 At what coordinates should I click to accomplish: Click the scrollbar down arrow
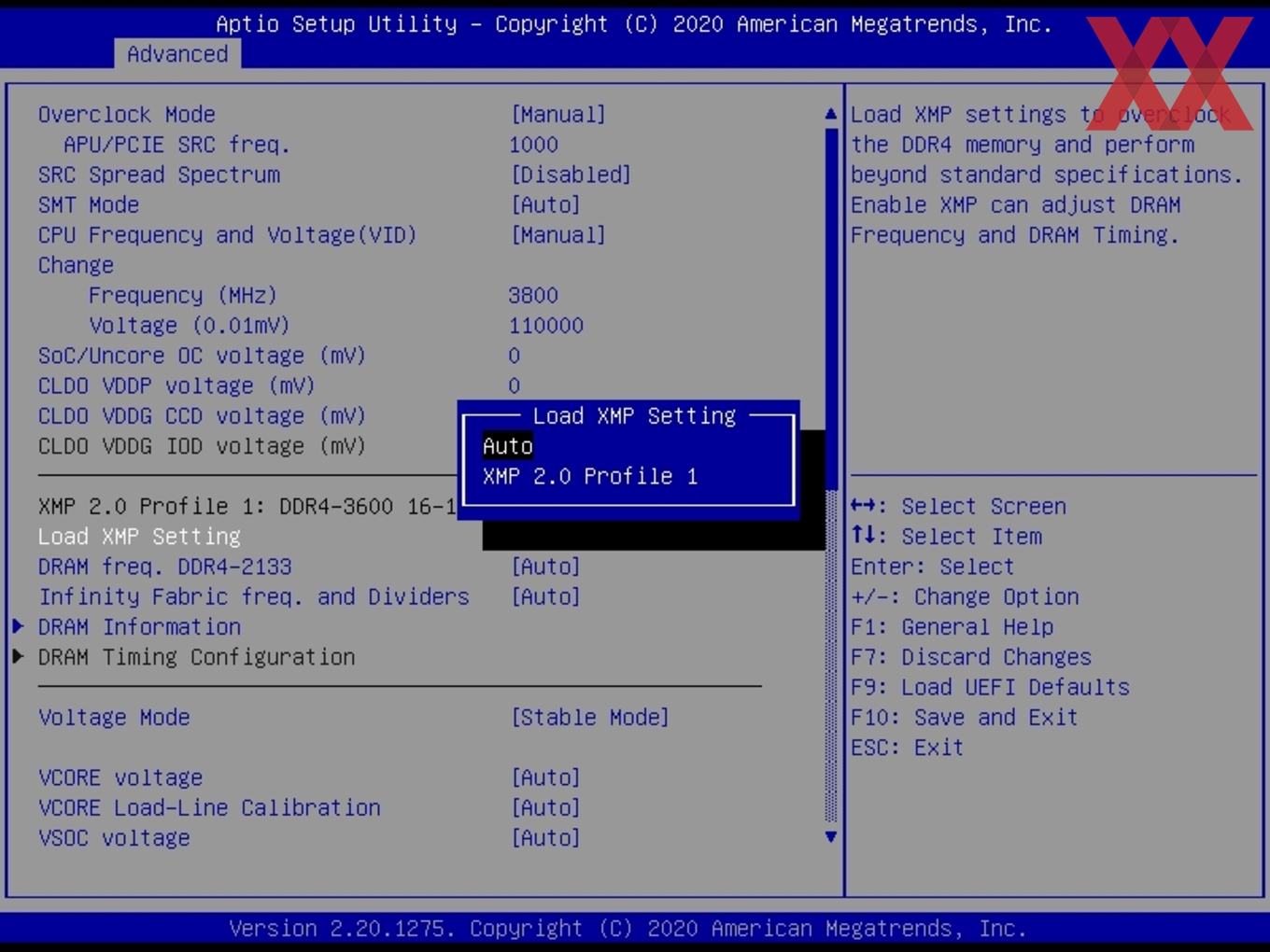(x=831, y=836)
